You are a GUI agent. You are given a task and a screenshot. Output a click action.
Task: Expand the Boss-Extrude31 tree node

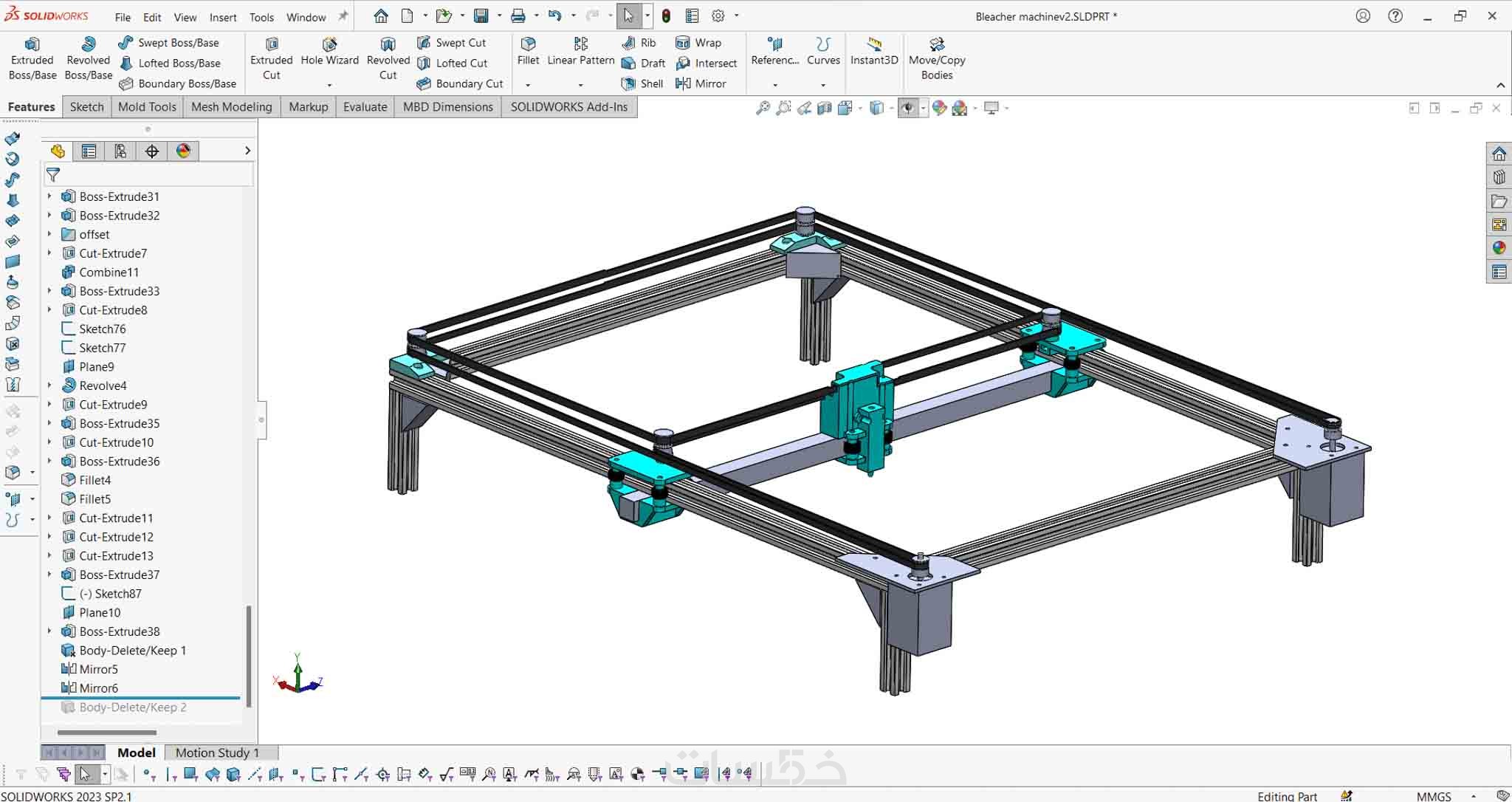49,196
